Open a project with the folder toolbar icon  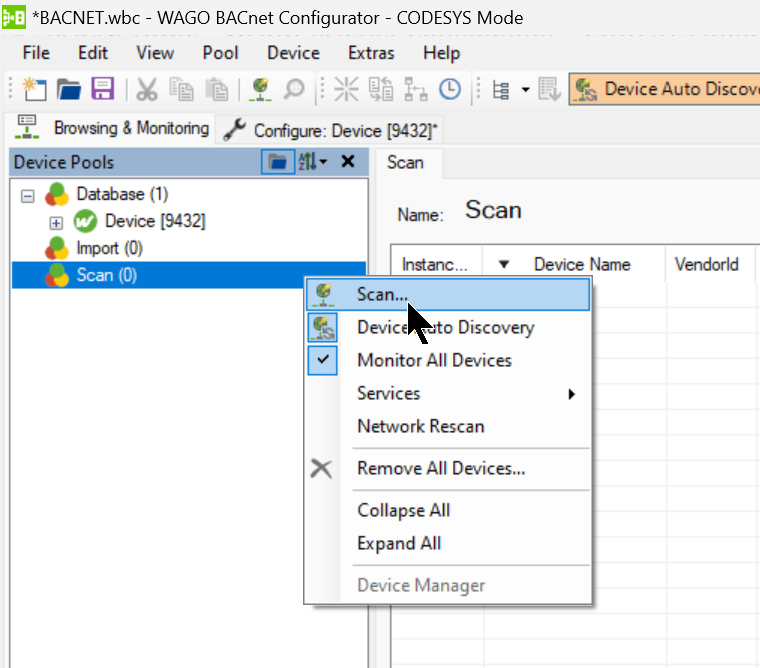tap(68, 89)
